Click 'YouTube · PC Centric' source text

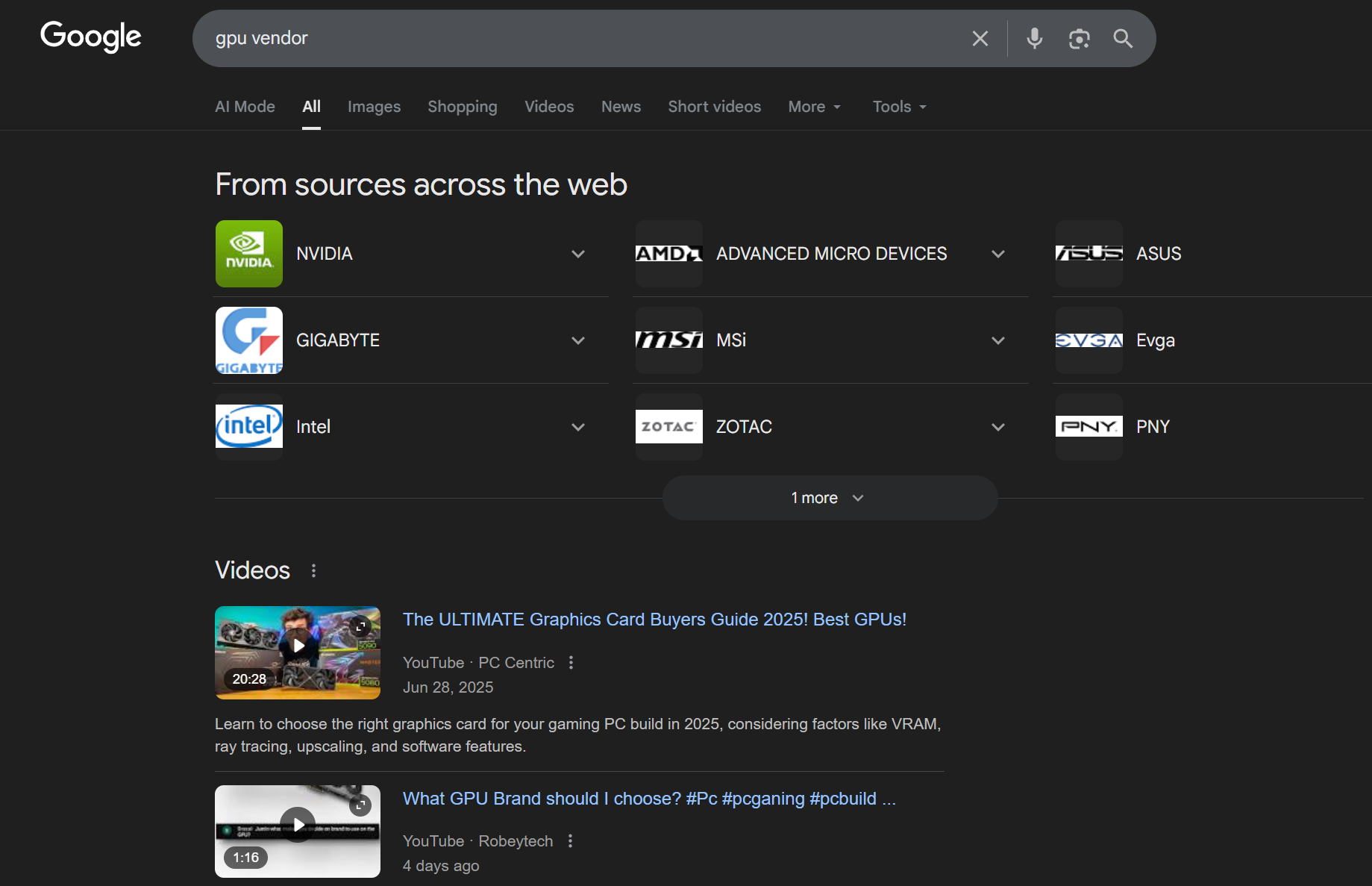(x=478, y=663)
